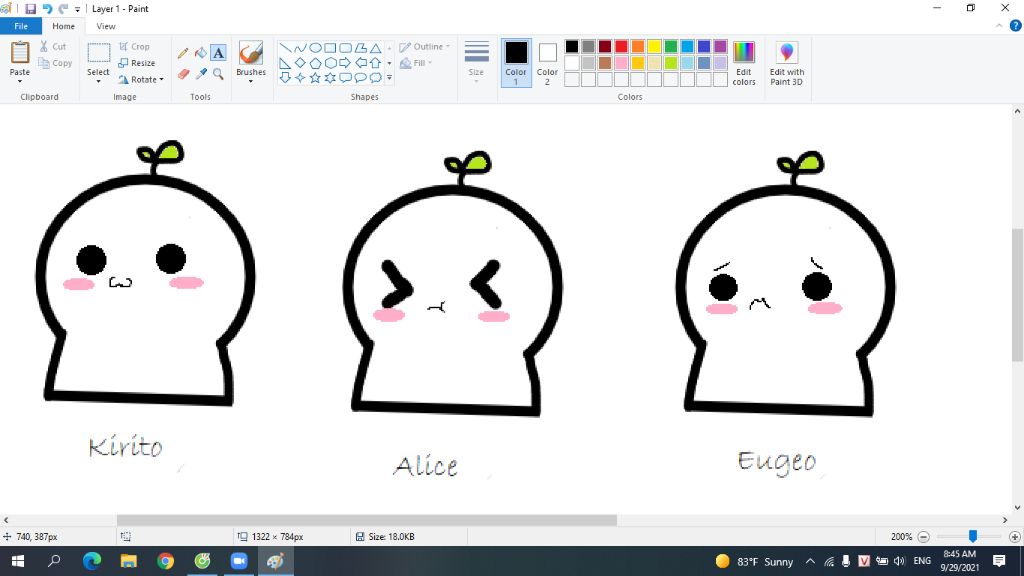Choose the lime green color swatch
The height and width of the screenshot is (576, 1024).
[x=671, y=63]
